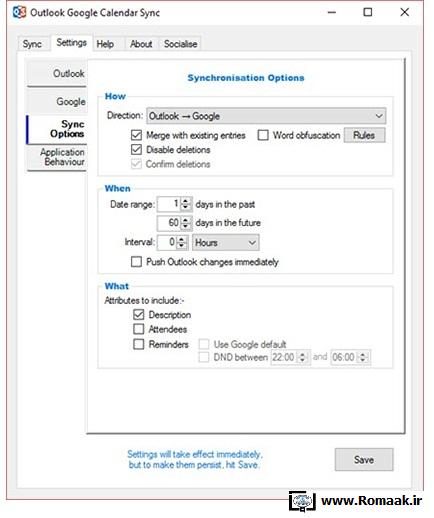Enable the Reminders attribute checkbox
434x518 pixels.
pos(139,344)
